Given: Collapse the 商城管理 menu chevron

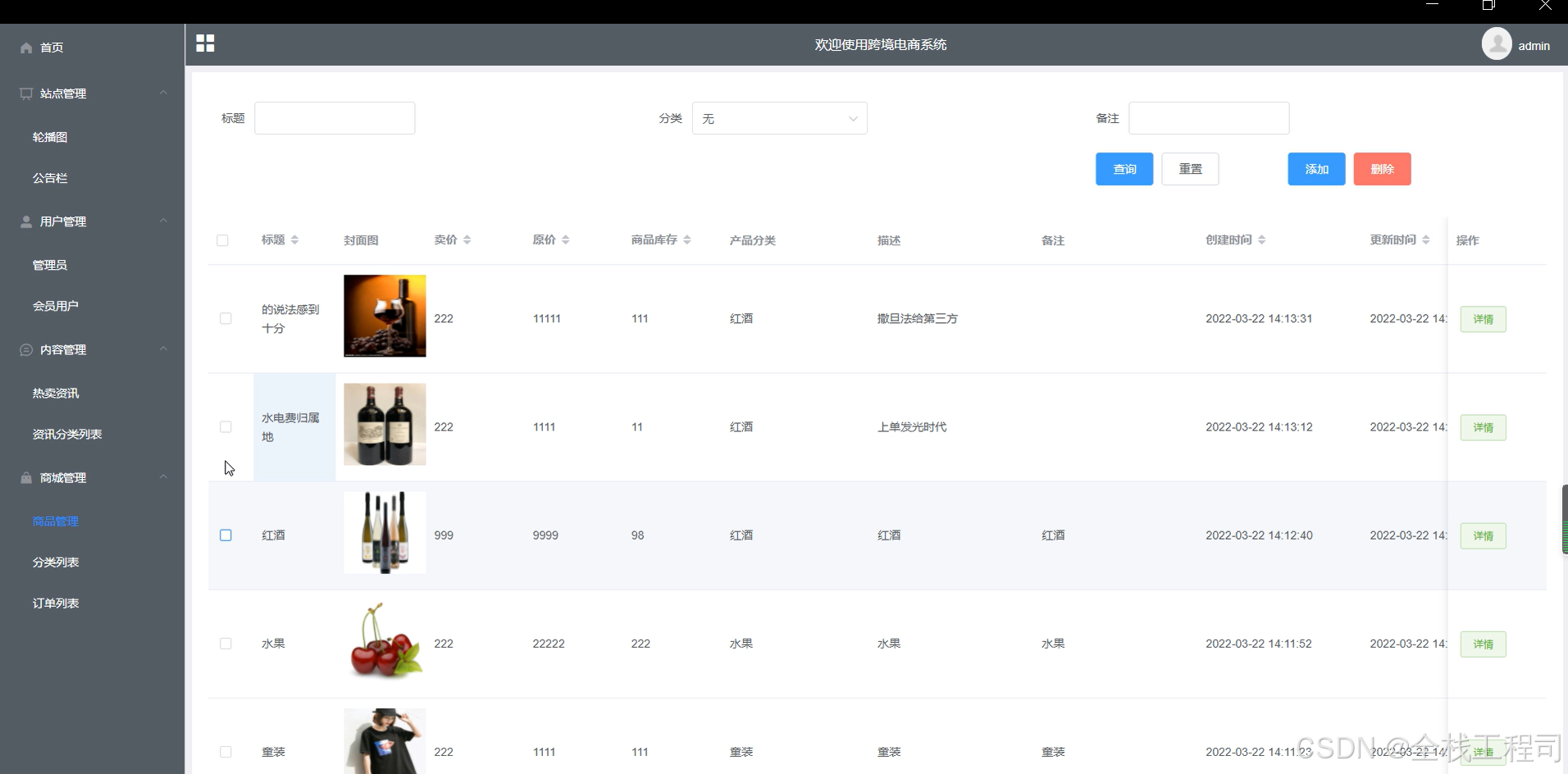Looking at the screenshot, I should [163, 476].
